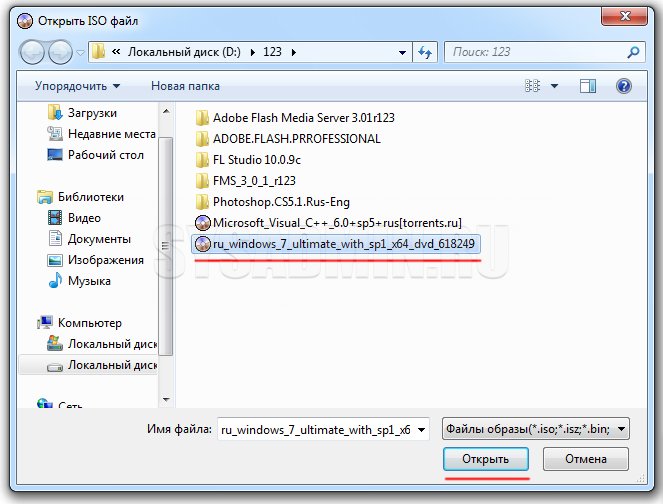663x504 pixels.
Task: Select Загрузки in the navigation pane
Action: [x=92, y=113]
